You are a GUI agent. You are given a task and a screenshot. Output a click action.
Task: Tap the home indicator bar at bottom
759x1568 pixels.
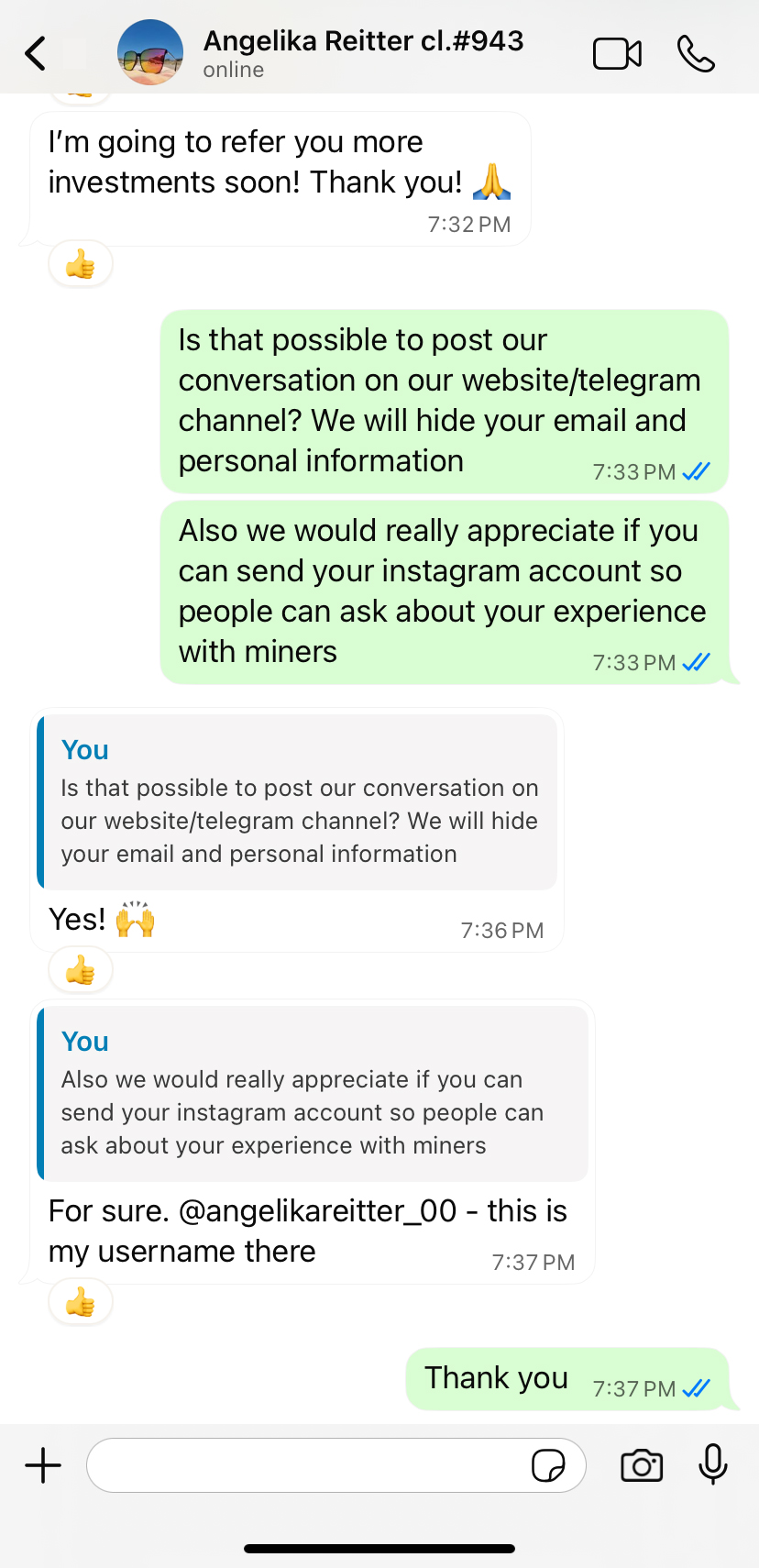379,1549
